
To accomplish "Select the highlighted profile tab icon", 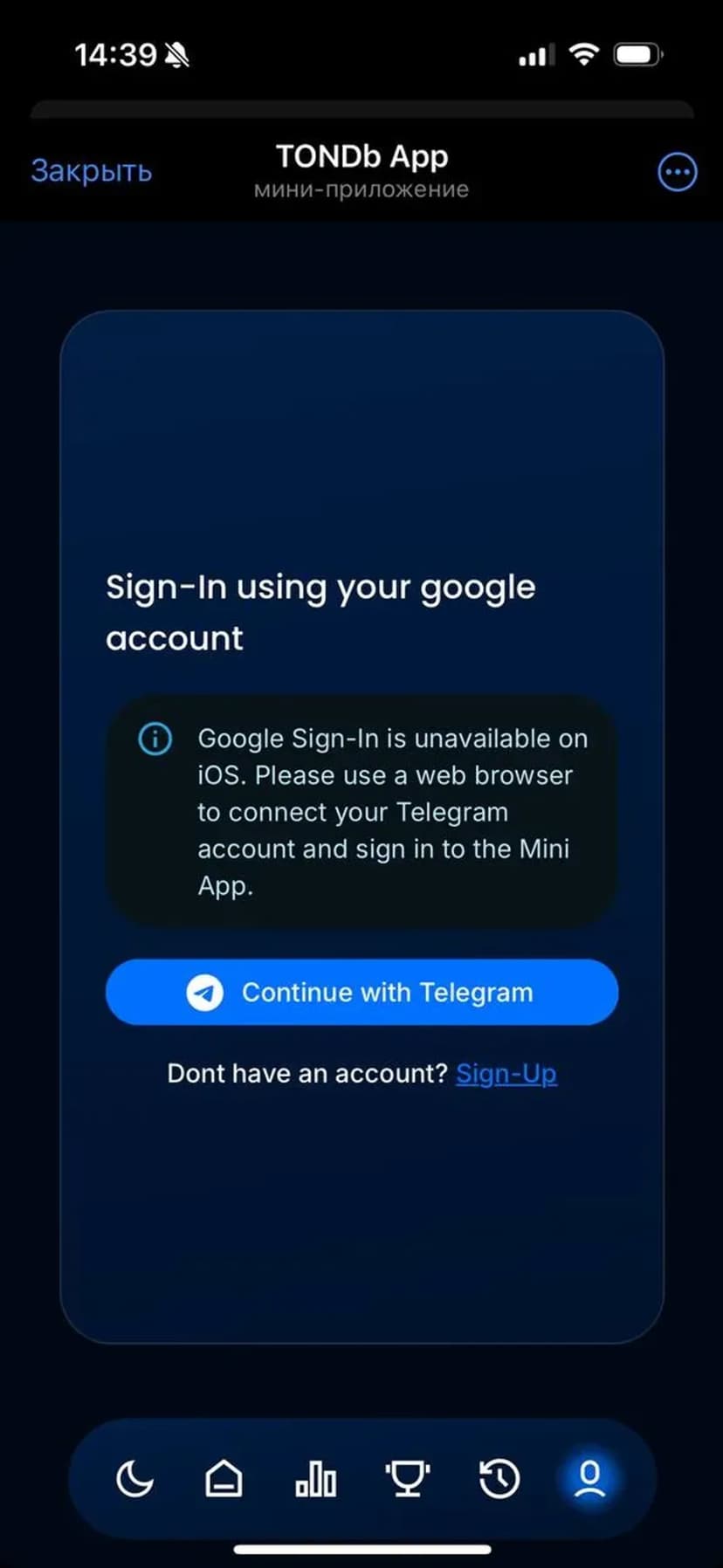I will pos(589,1479).
